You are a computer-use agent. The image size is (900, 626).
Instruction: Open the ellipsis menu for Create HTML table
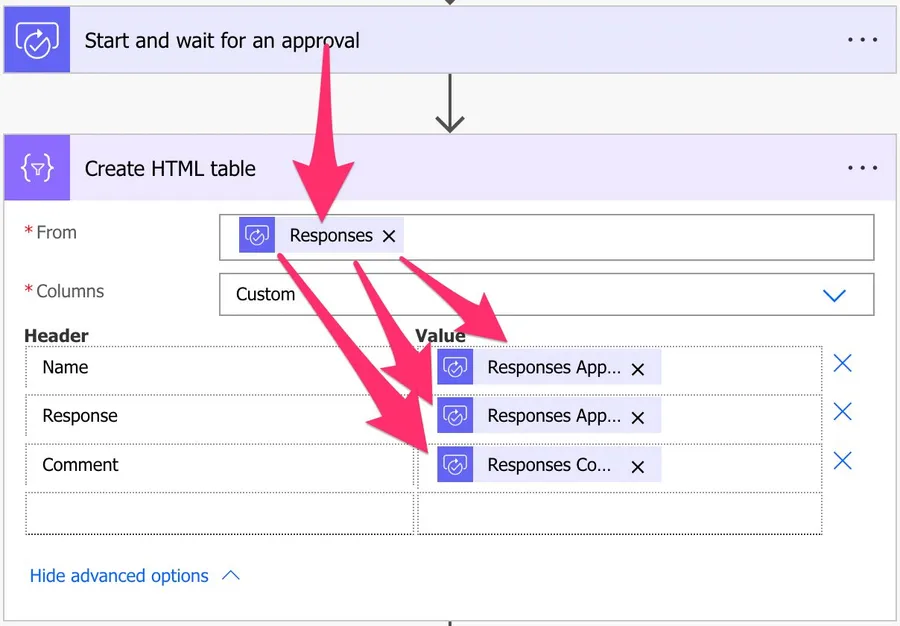(862, 168)
